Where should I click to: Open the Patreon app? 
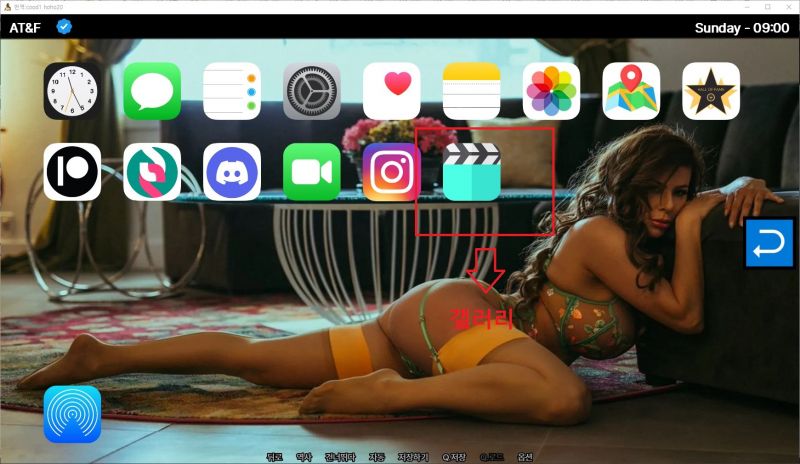click(x=72, y=172)
